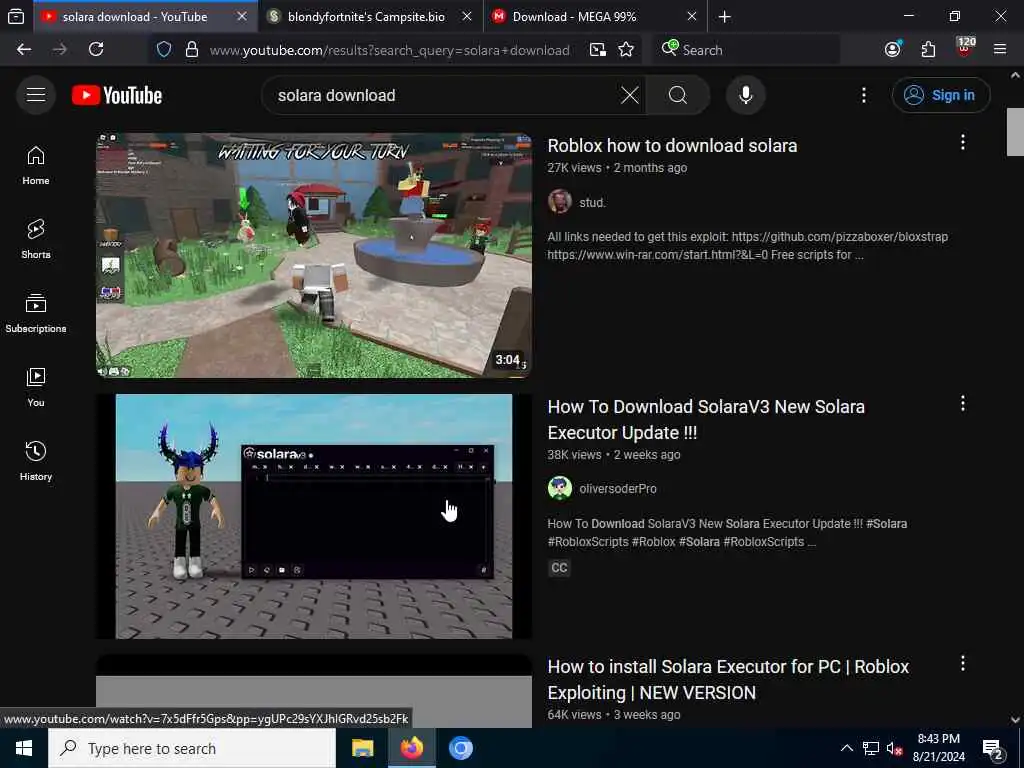Image resolution: width=1024 pixels, height=768 pixels.
Task: Open File Explorer from taskbar
Action: click(x=362, y=748)
